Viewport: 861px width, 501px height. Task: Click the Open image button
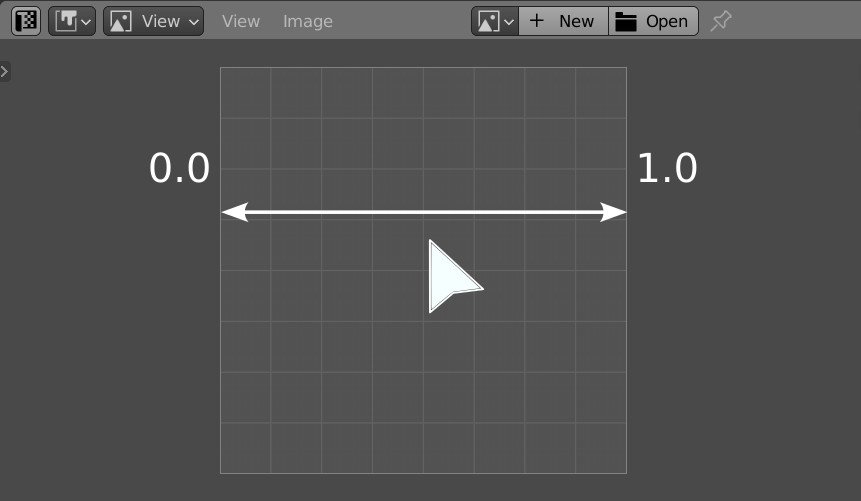coord(653,21)
